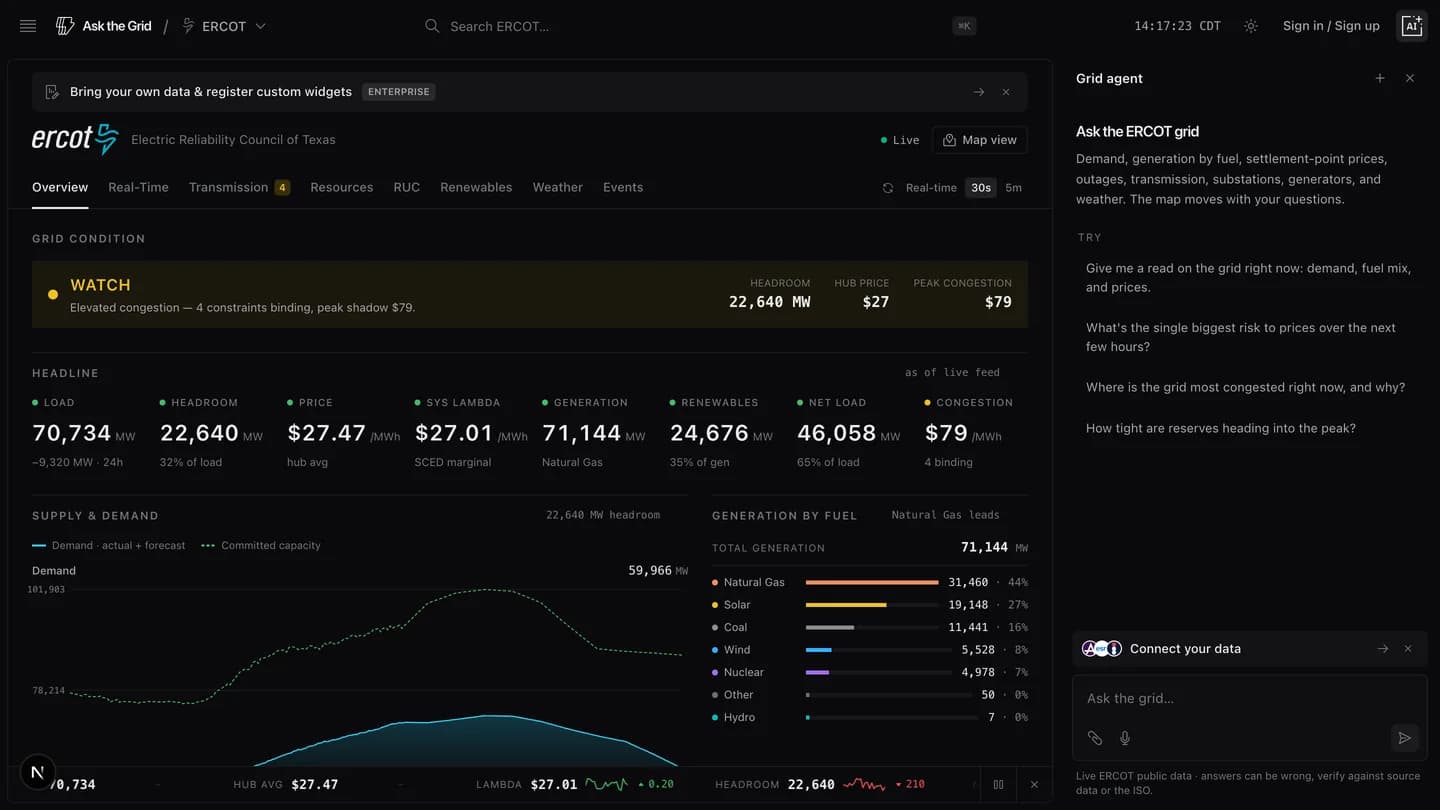Select the RENEWABLES 24,676 metric
This screenshot has height=810, width=1440.
coord(721,432)
